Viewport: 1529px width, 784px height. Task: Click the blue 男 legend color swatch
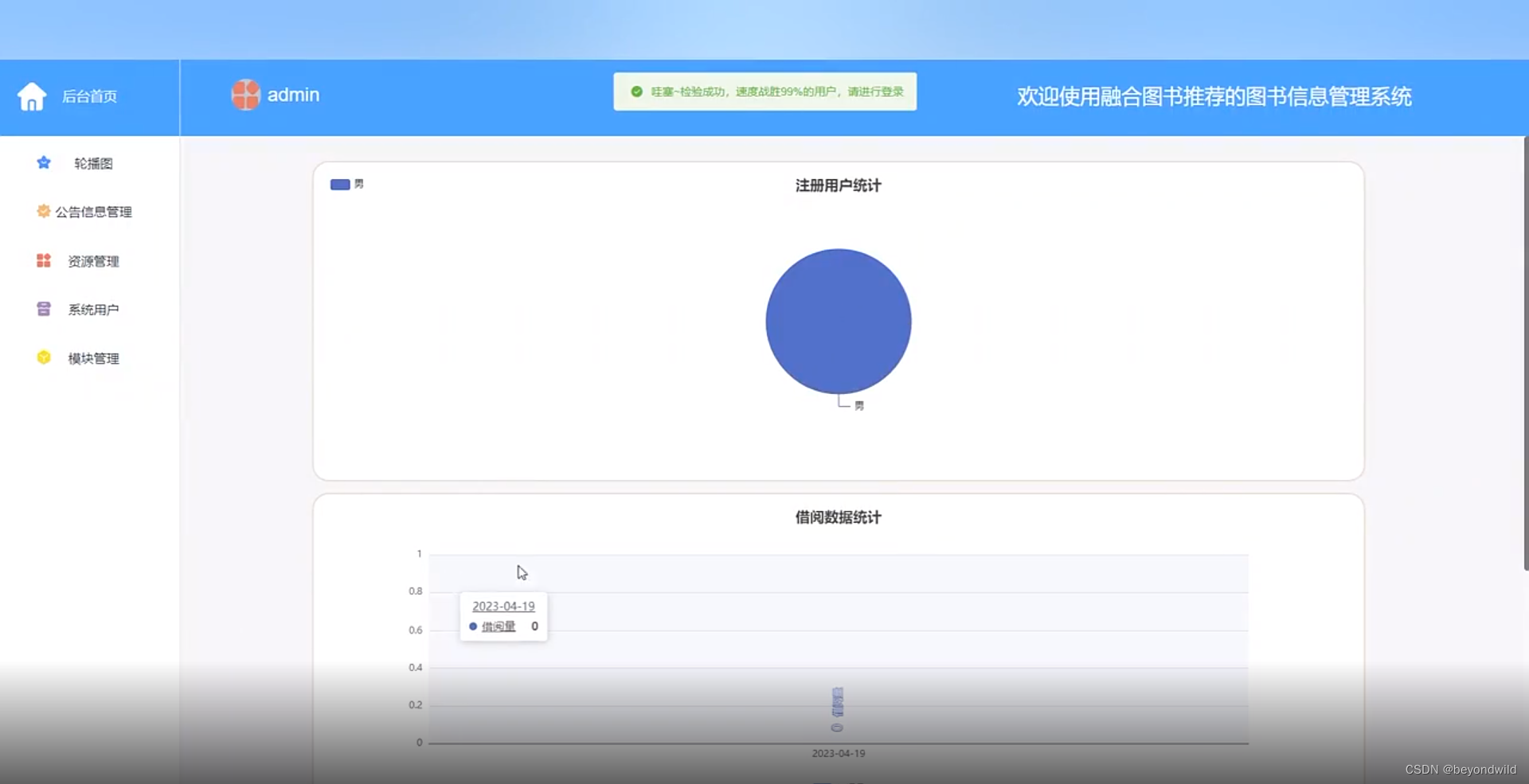(341, 184)
